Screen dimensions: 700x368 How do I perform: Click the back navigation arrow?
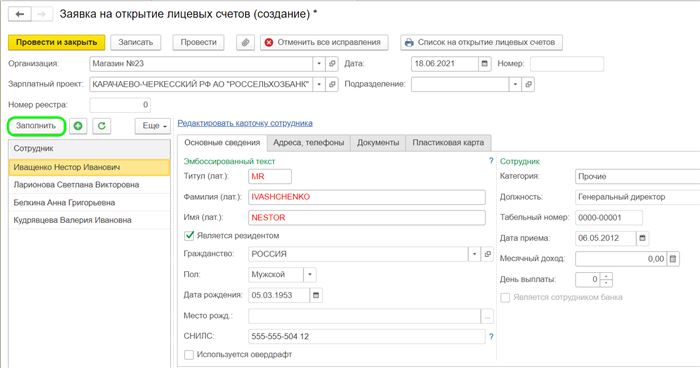20,14
